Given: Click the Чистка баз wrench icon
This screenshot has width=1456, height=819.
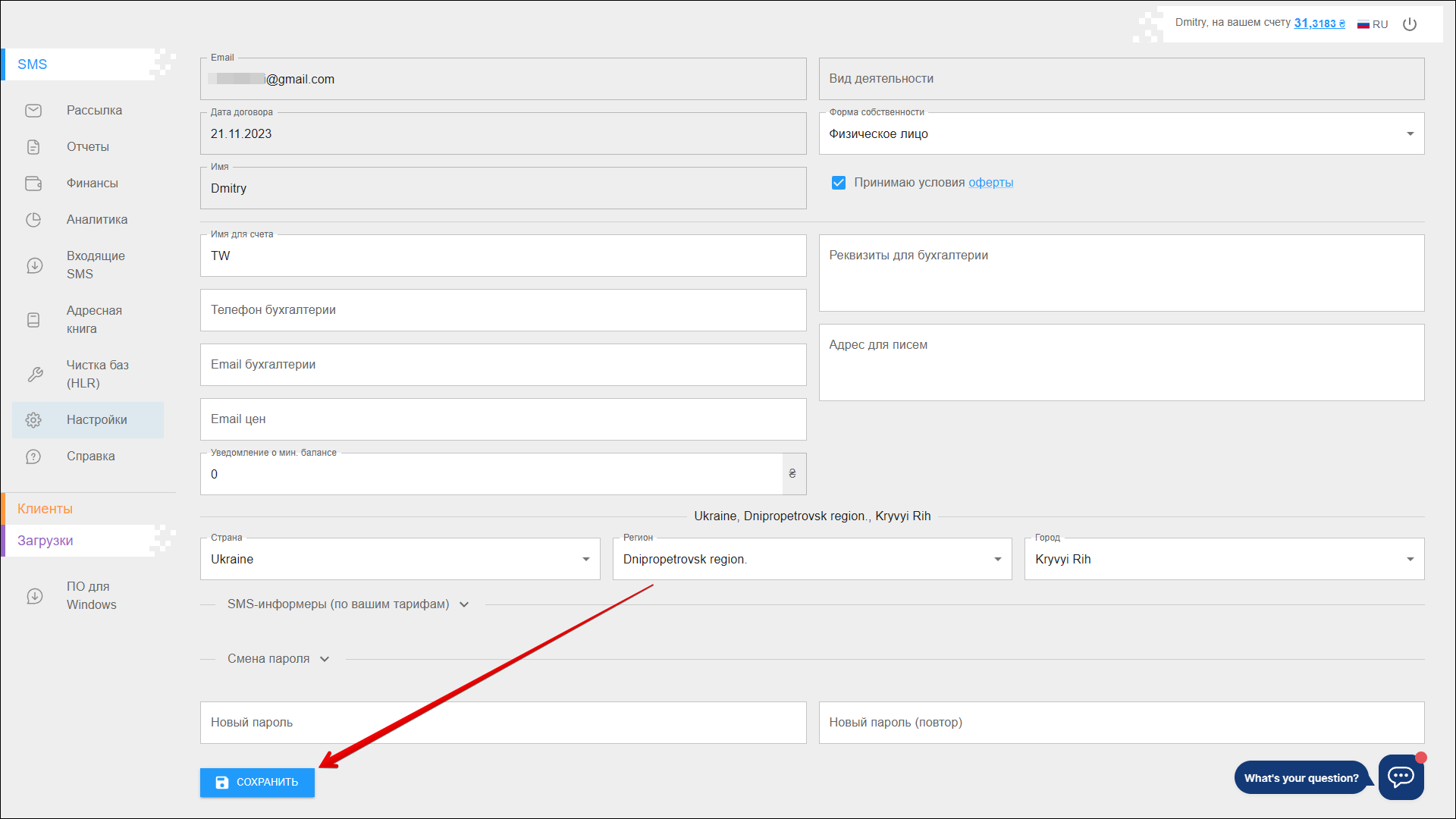Looking at the screenshot, I should 34,375.
